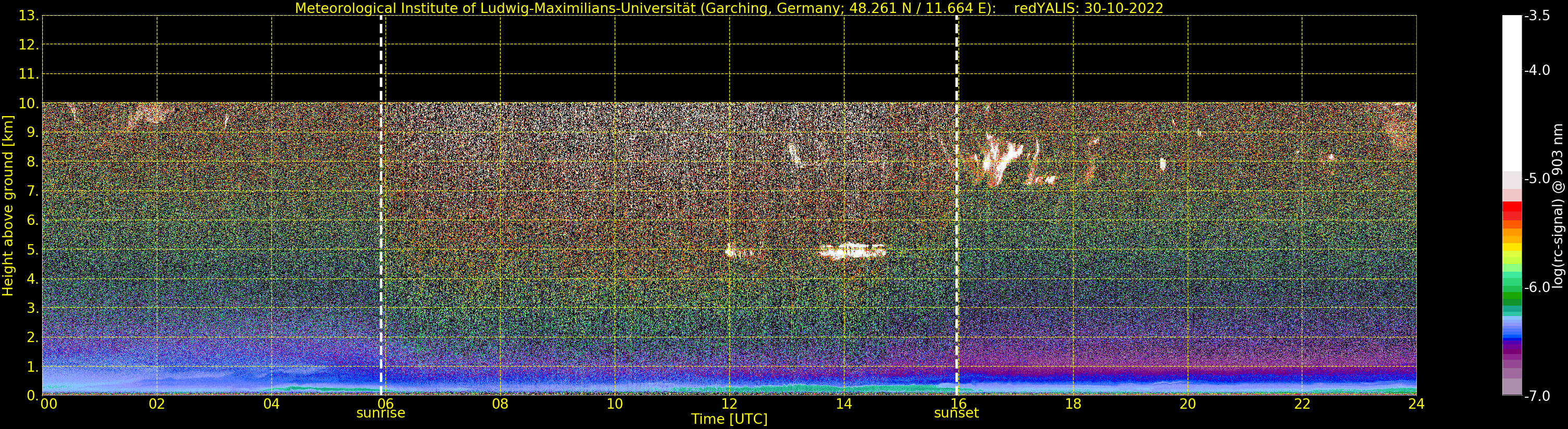Viewport: 1568px width, 429px height.
Task: Click the colorbar tick label '-3.5'
Action: click(x=1537, y=16)
